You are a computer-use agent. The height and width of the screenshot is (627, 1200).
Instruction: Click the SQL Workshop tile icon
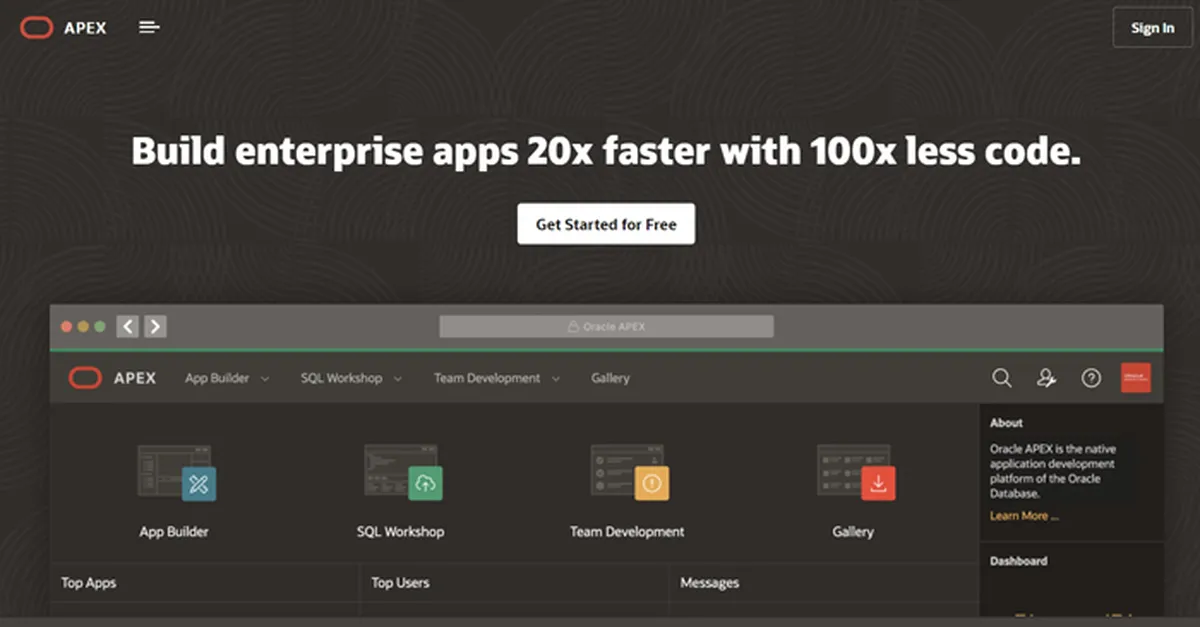403,473
